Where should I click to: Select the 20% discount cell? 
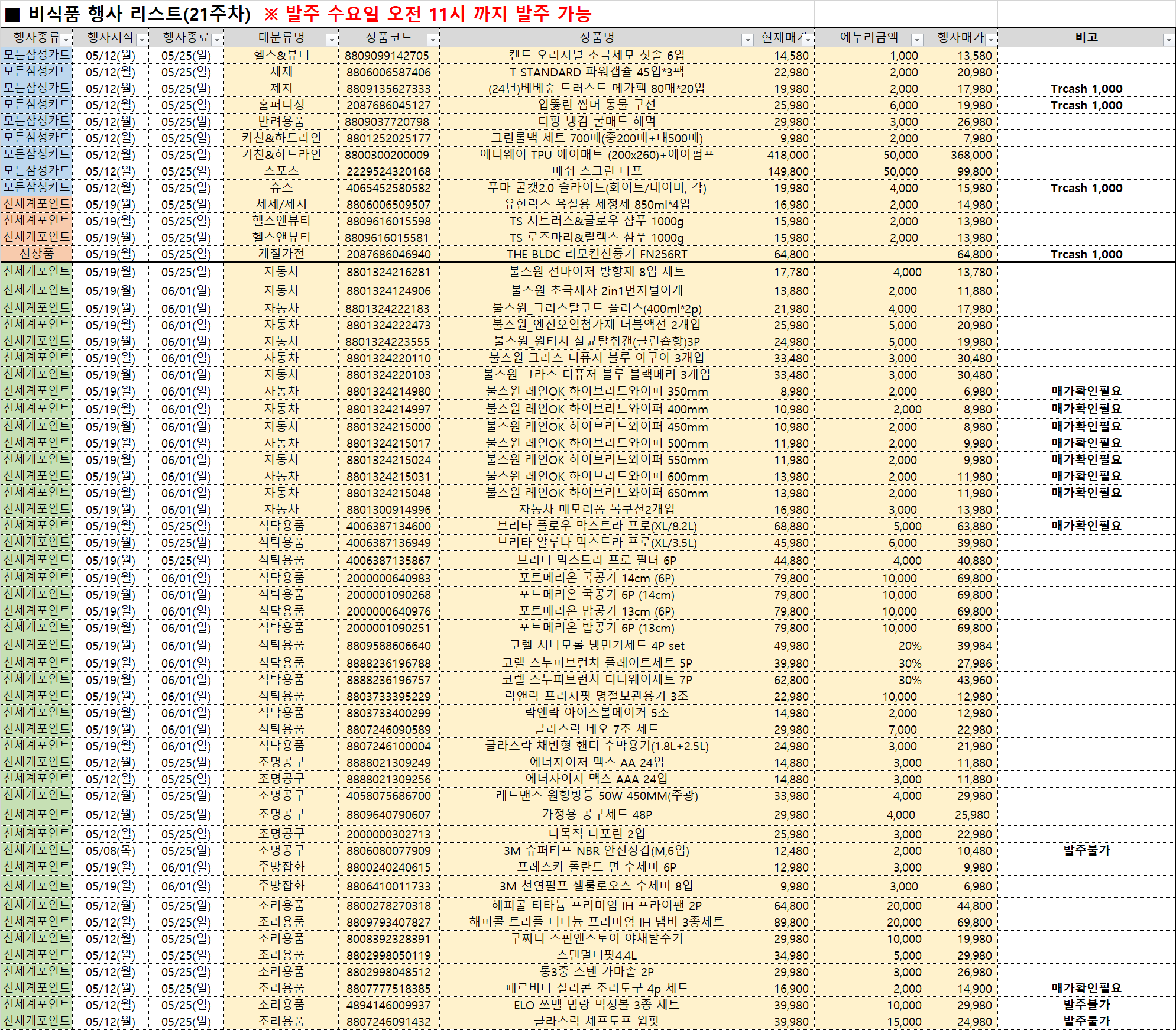909,646
